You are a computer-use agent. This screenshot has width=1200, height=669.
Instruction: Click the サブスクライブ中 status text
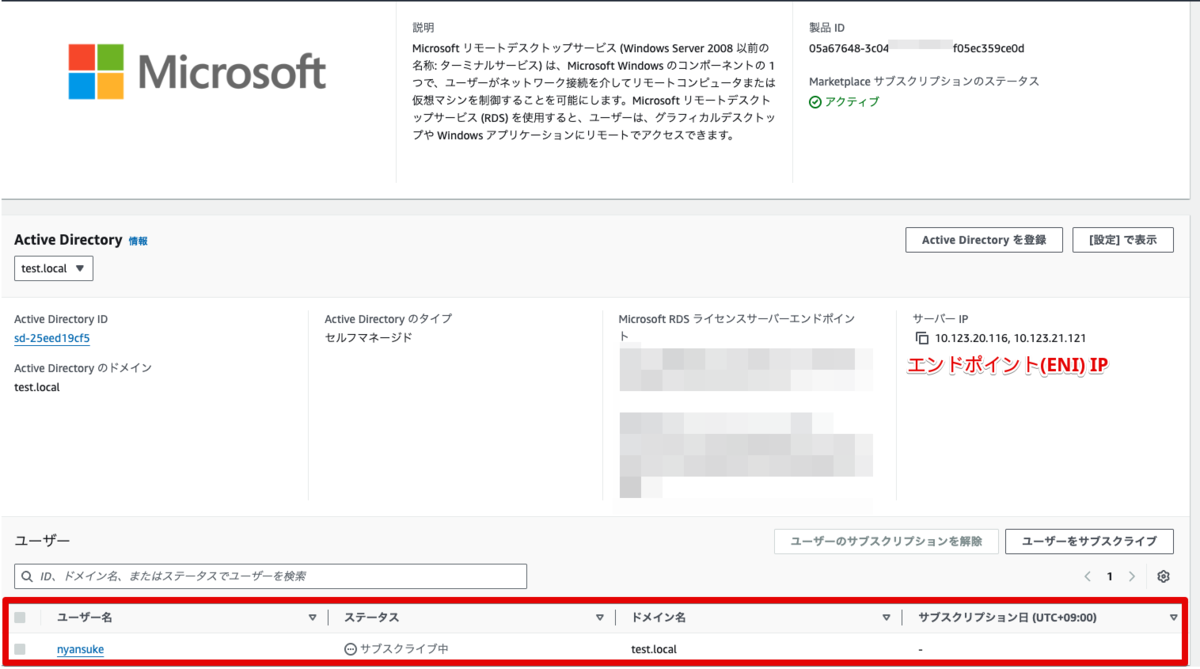pyautogui.click(x=404, y=649)
